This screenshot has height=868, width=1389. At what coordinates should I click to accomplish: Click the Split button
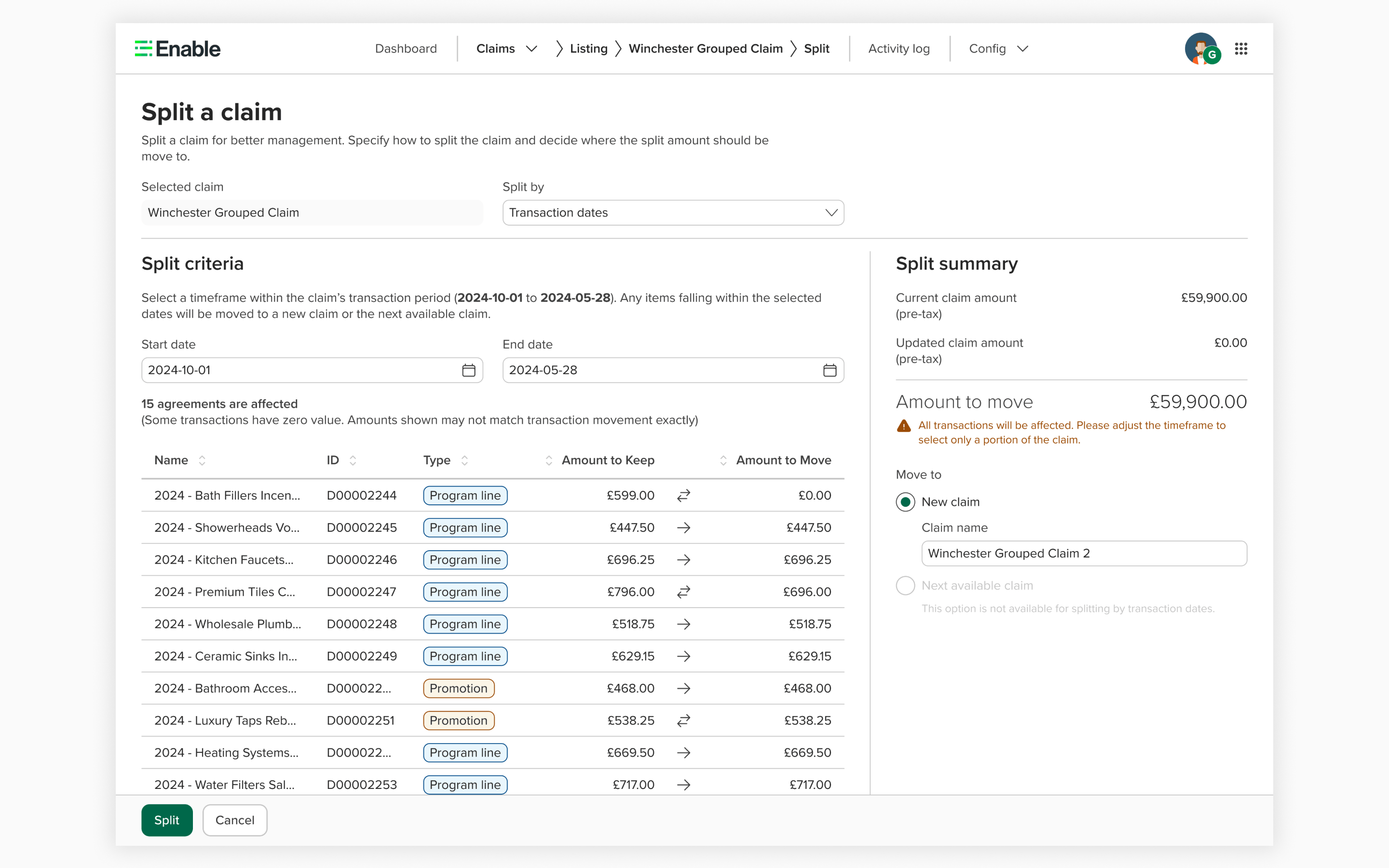coord(167,820)
